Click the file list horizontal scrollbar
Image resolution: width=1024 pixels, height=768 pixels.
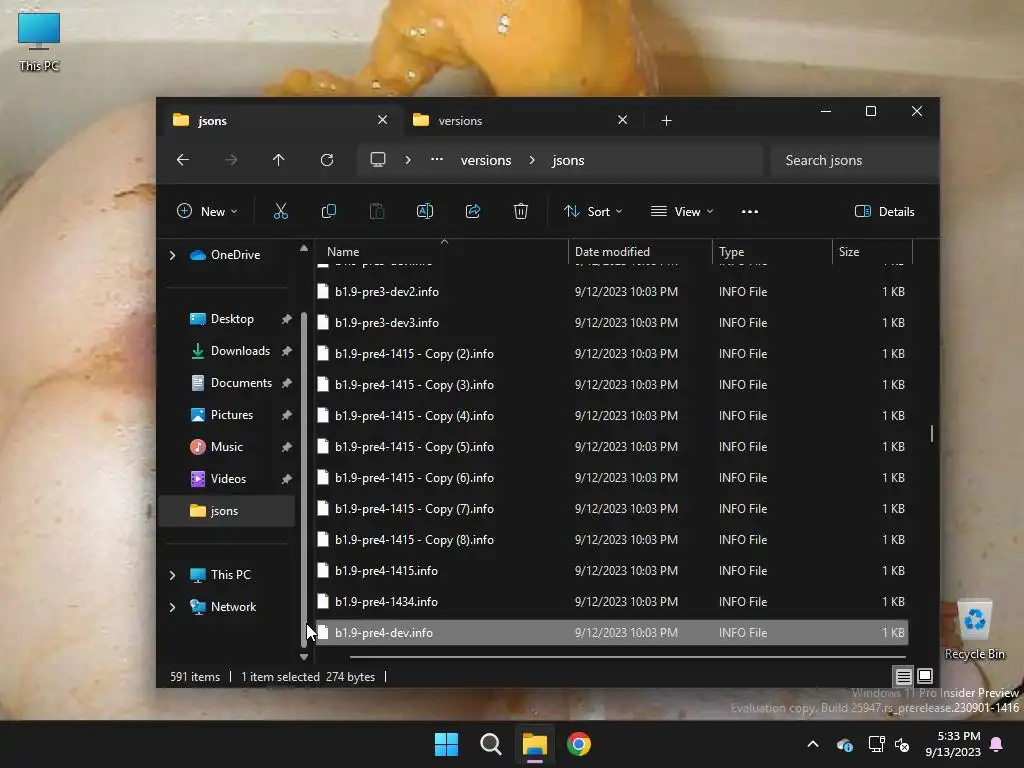coord(628,656)
